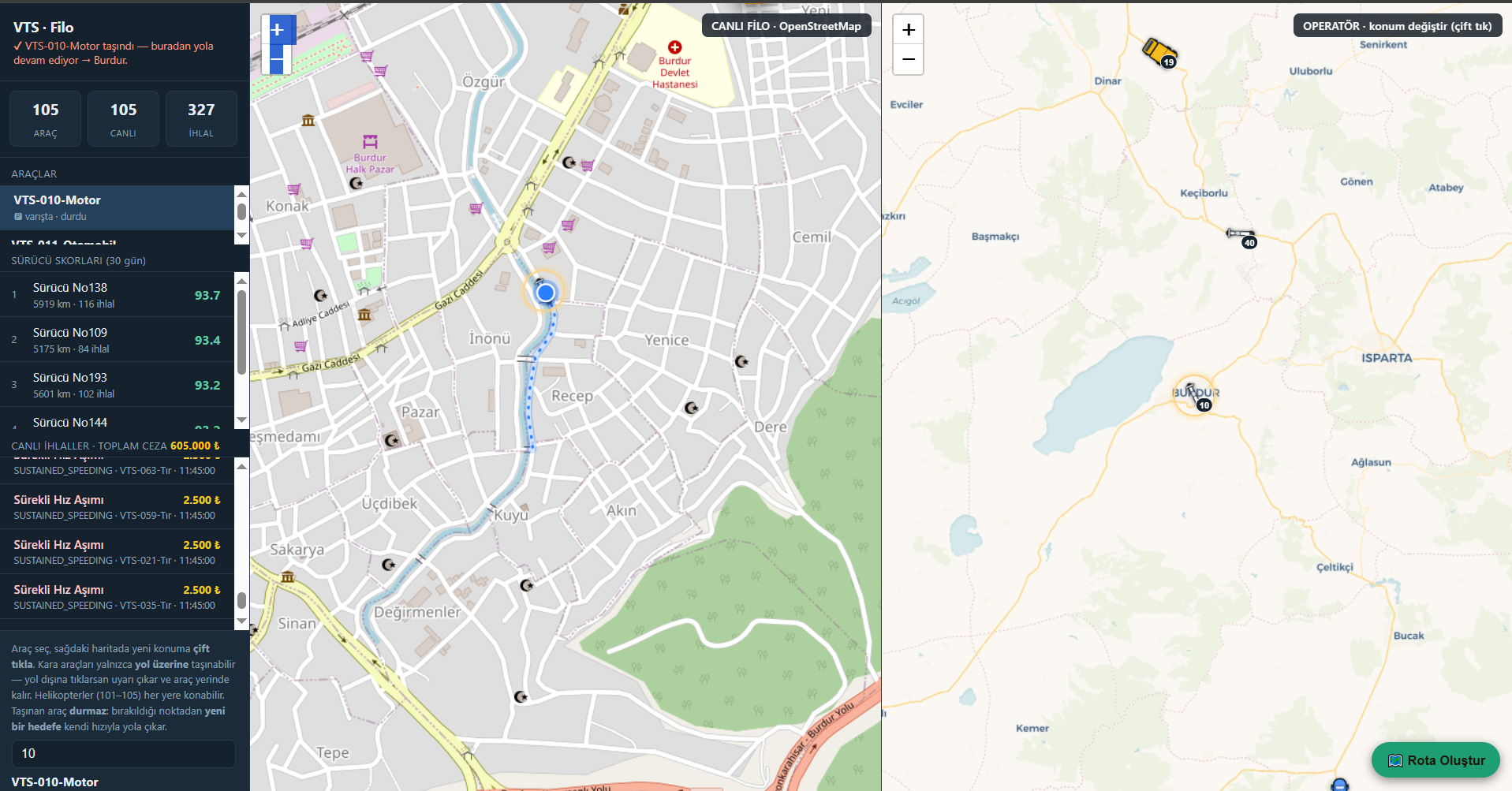Click the mosque icon beside Burdur Halk Pazar
Viewport: 1512px width, 791px height.
[357, 183]
